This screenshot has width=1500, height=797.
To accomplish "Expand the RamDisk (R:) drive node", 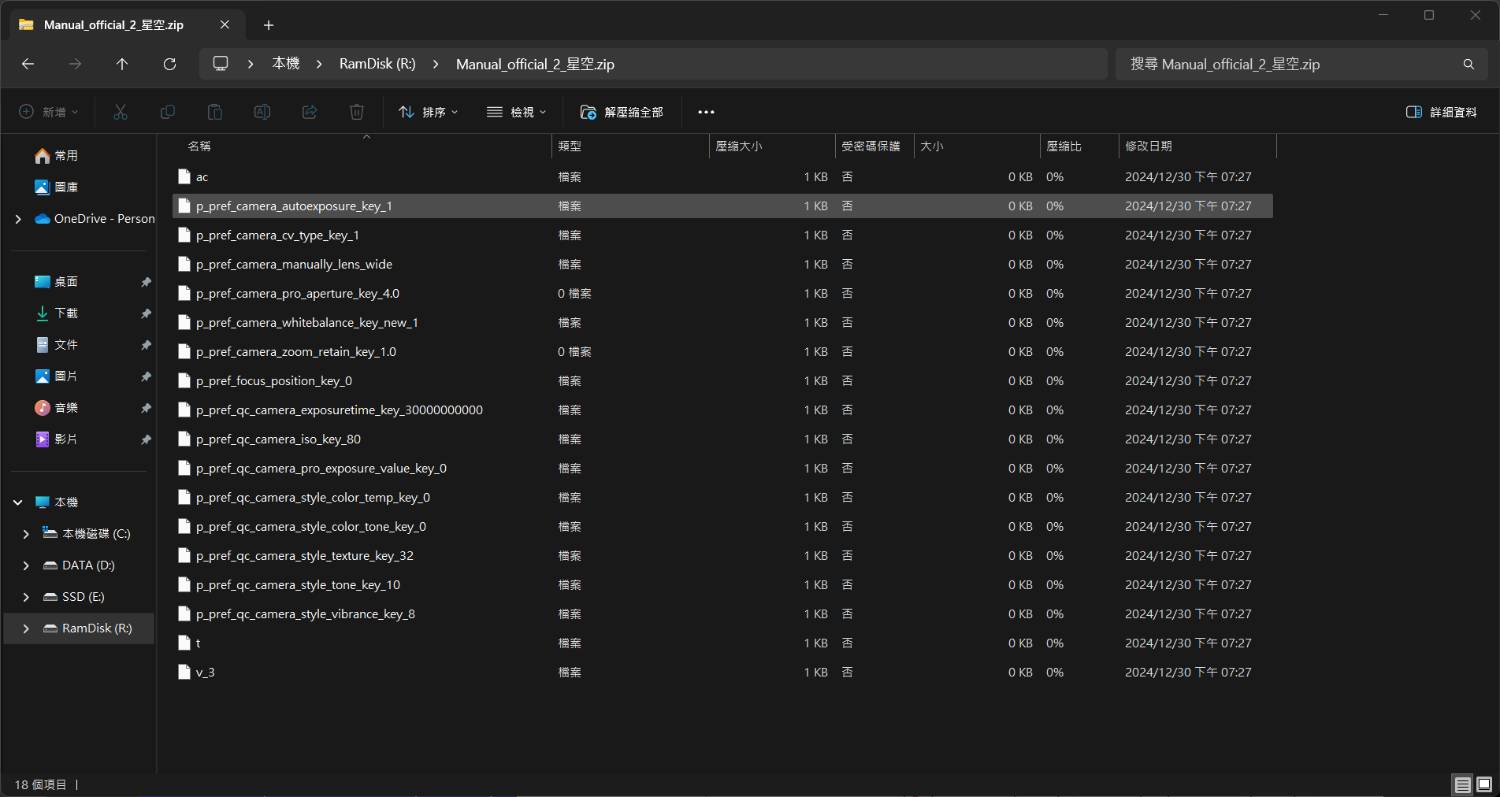I will coord(26,628).
